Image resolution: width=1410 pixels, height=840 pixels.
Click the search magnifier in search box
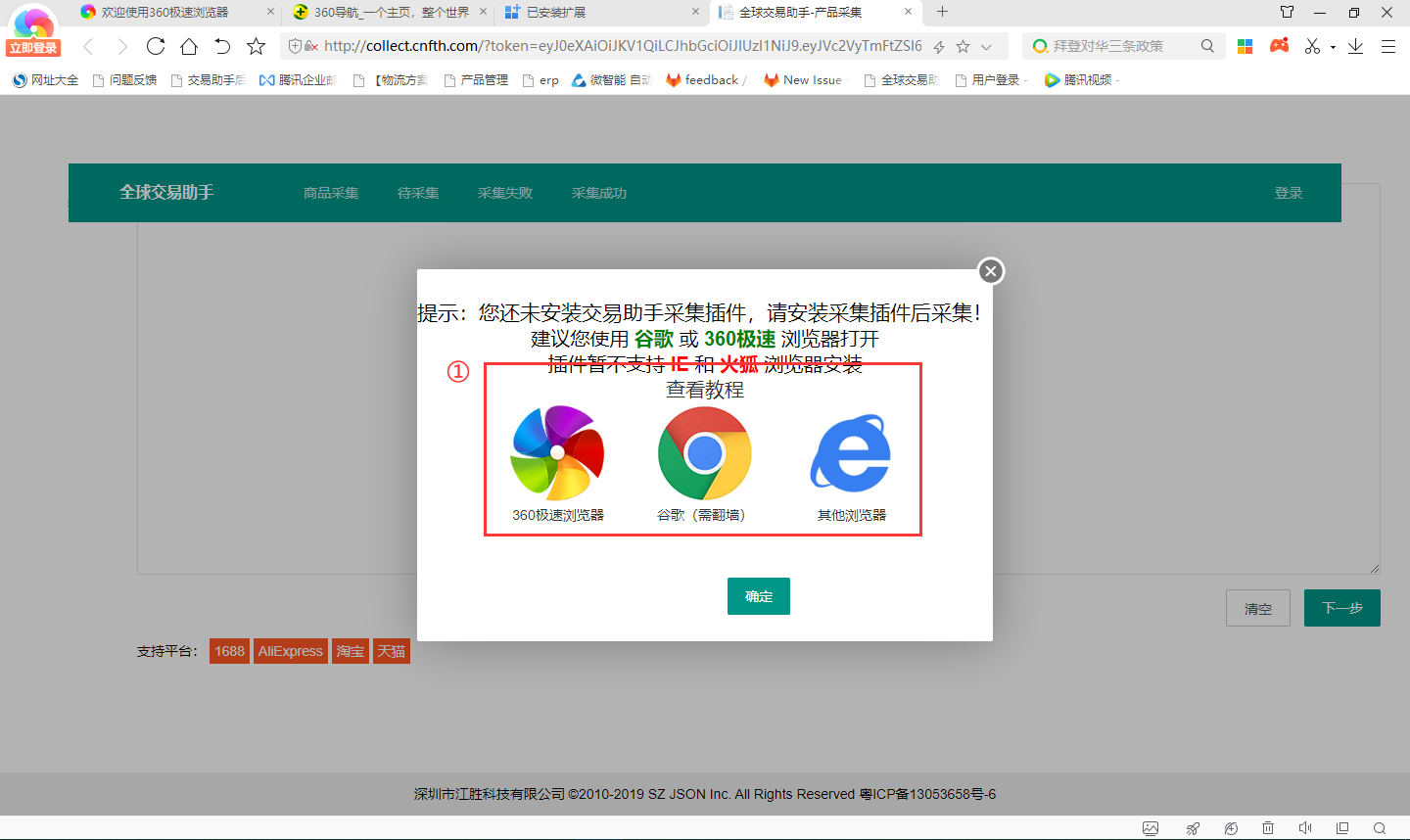[x=1207, y=46]
